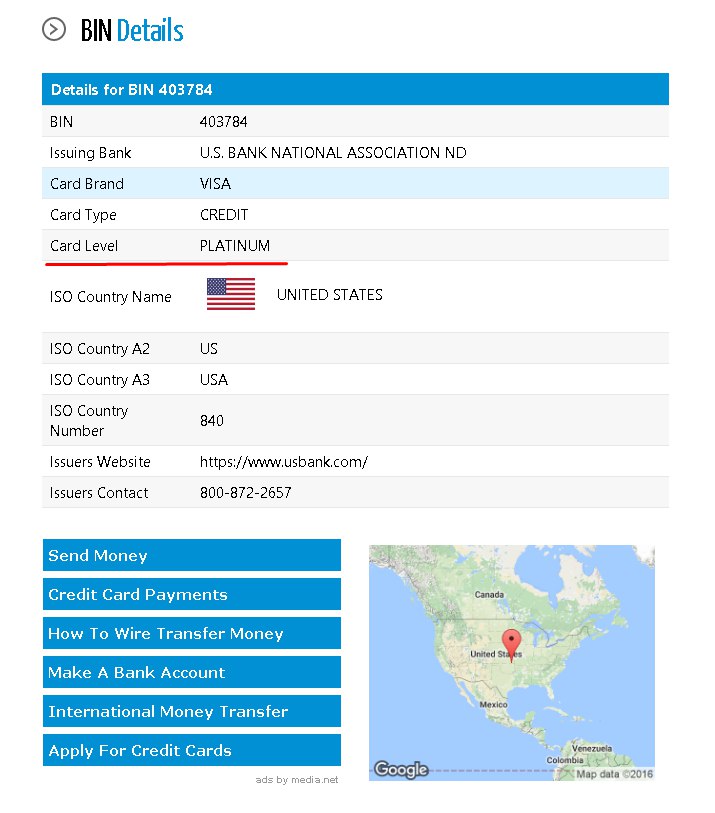Click the Card Level PLATINUM row

(x=355, y=245)
